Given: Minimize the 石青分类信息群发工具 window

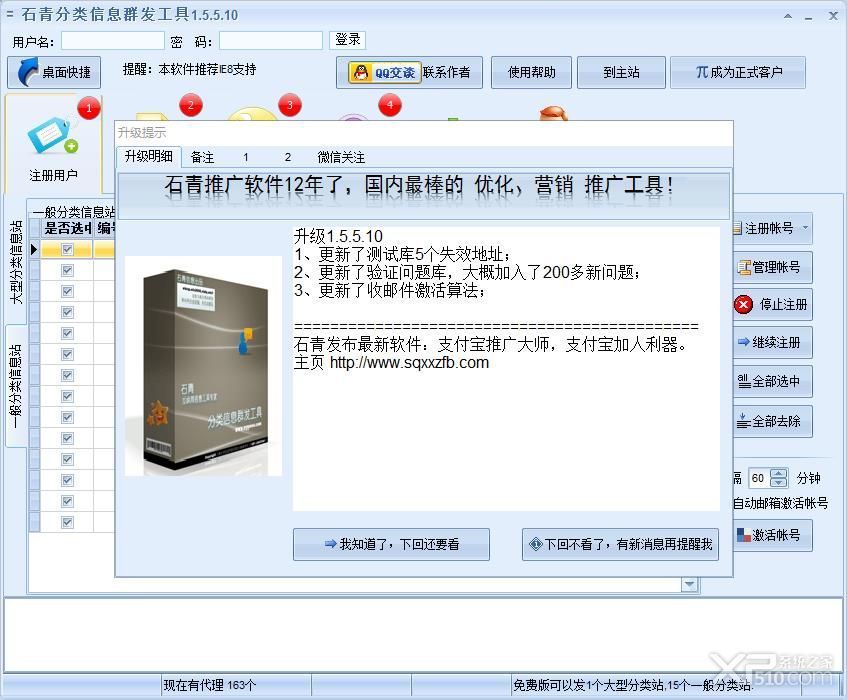Looking at the screenshot, I should click(809, 16).
